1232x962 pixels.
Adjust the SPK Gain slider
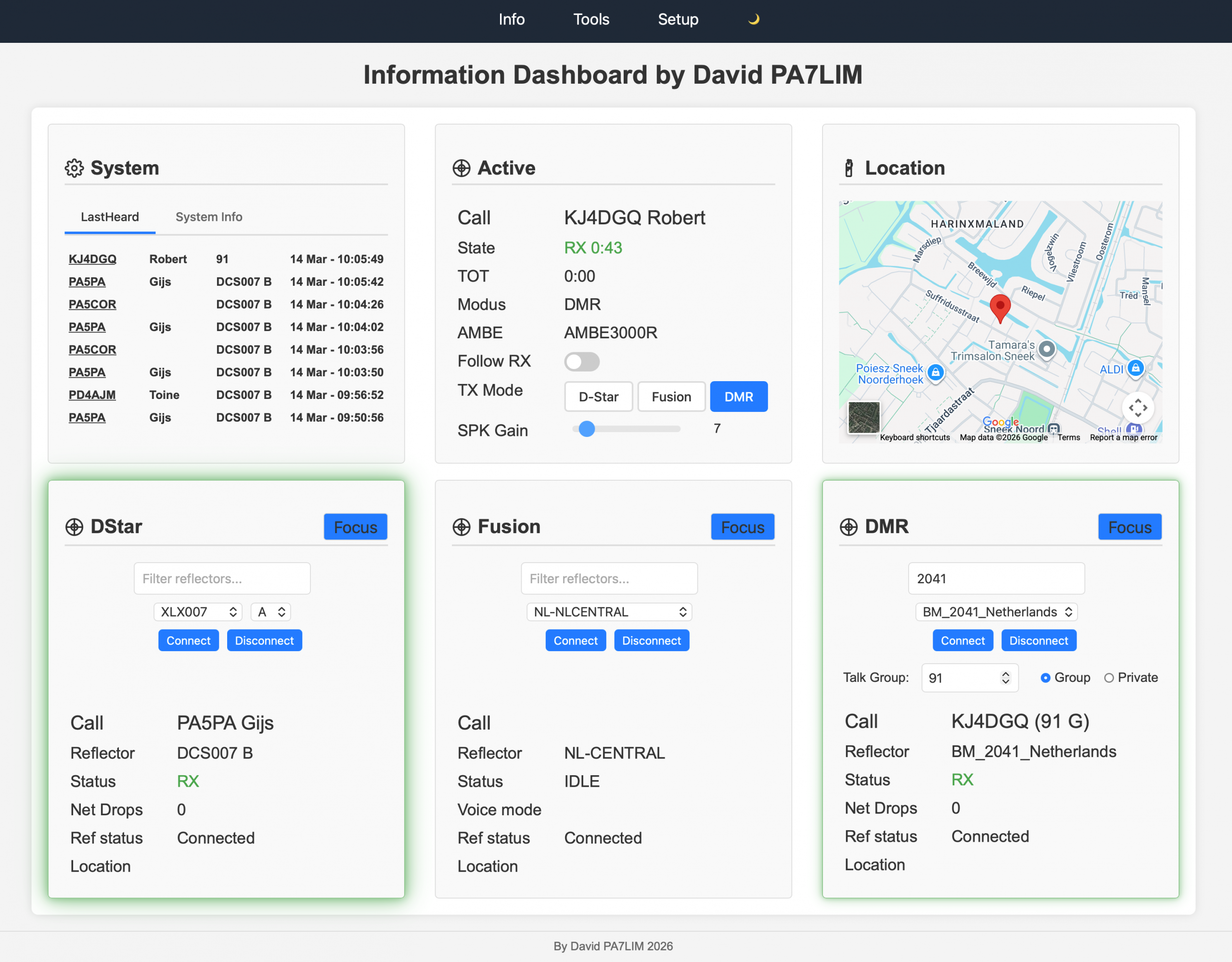[x=587, y=429]
